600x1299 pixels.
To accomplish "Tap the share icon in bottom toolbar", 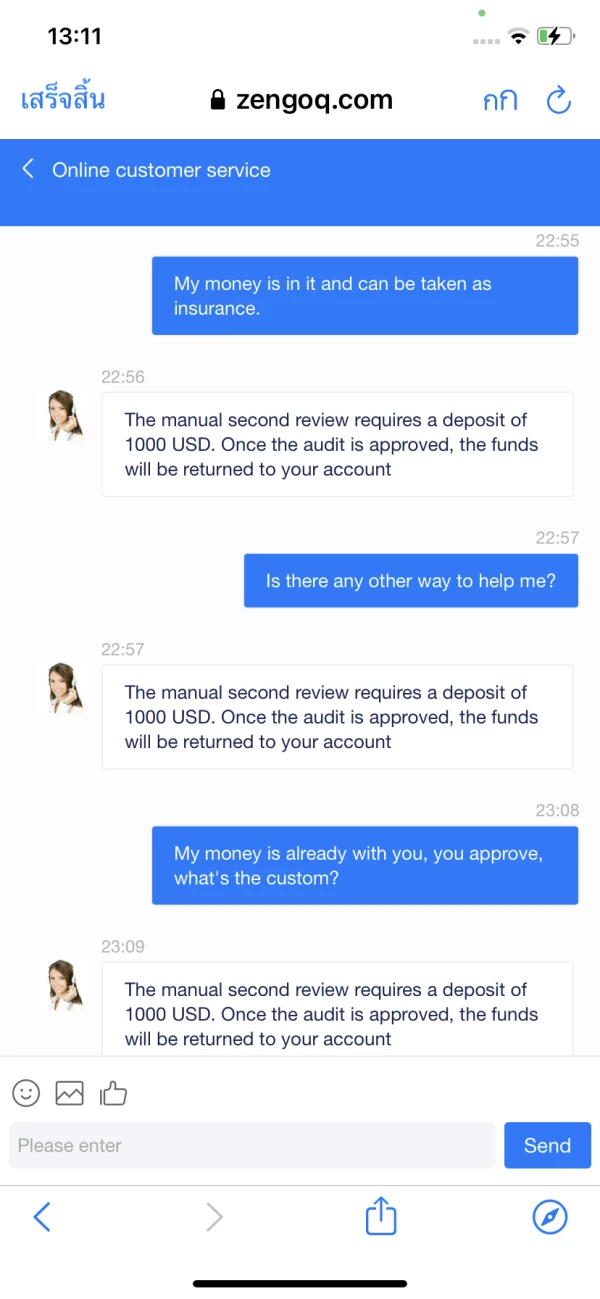I will click(x=381, y=1216).
